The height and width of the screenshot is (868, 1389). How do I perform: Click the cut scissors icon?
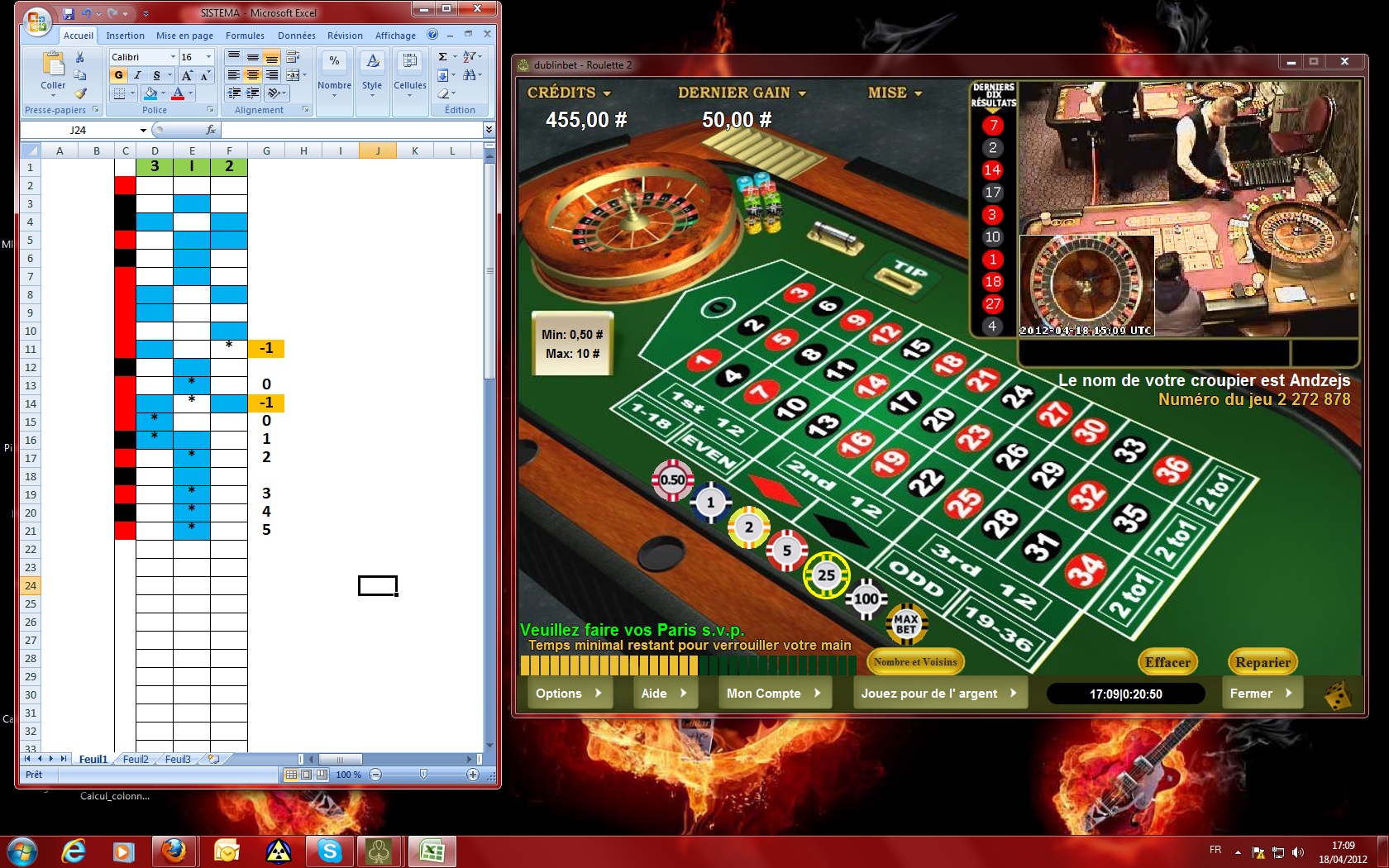[80, 57]
